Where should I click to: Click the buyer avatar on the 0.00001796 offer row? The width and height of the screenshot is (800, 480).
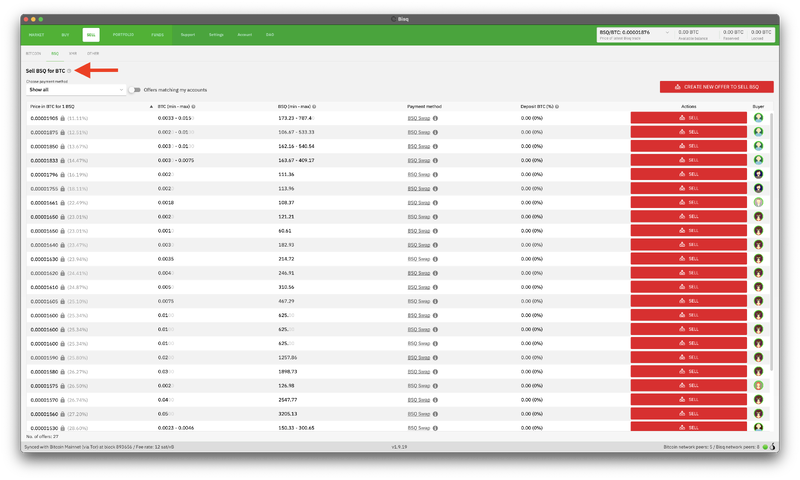759,174
